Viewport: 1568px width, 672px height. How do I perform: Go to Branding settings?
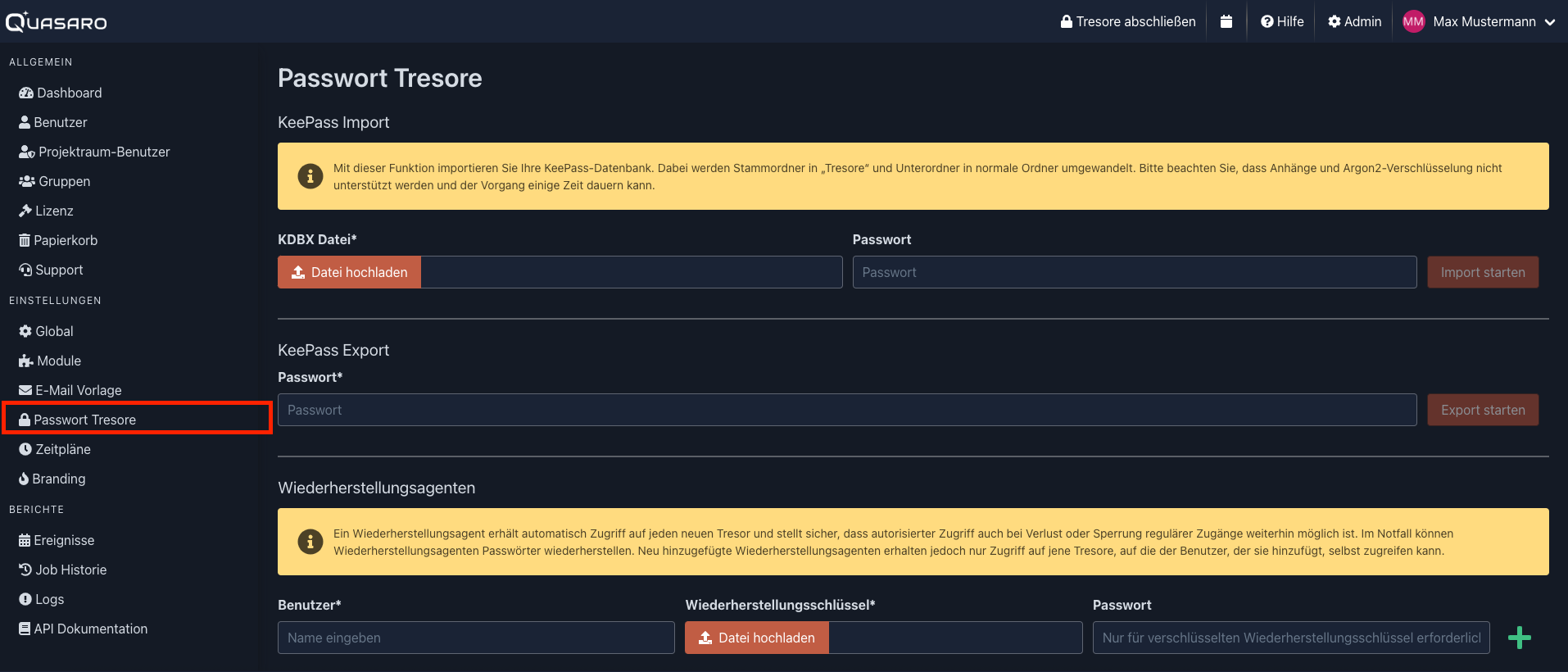point(52,479)
